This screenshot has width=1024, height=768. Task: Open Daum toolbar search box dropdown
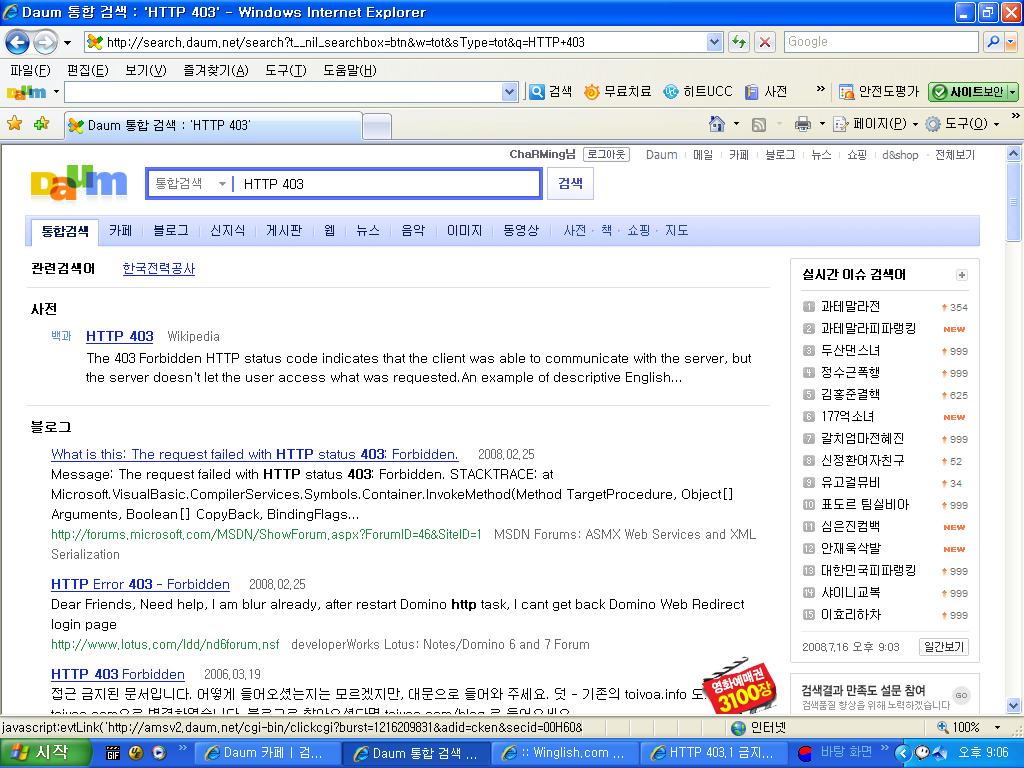pos(510,92)
